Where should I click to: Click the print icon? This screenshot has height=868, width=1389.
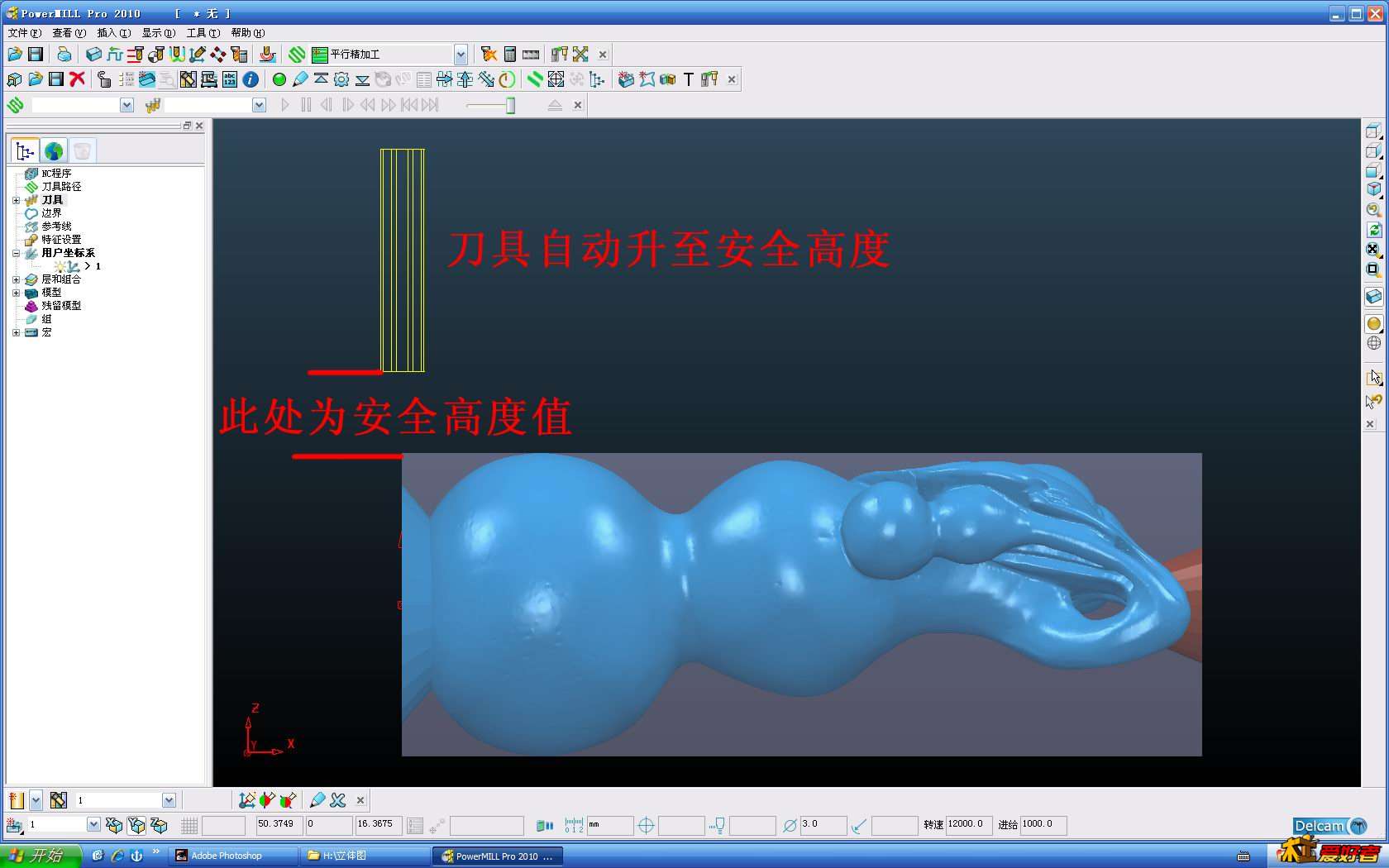(x=64, y=55)
